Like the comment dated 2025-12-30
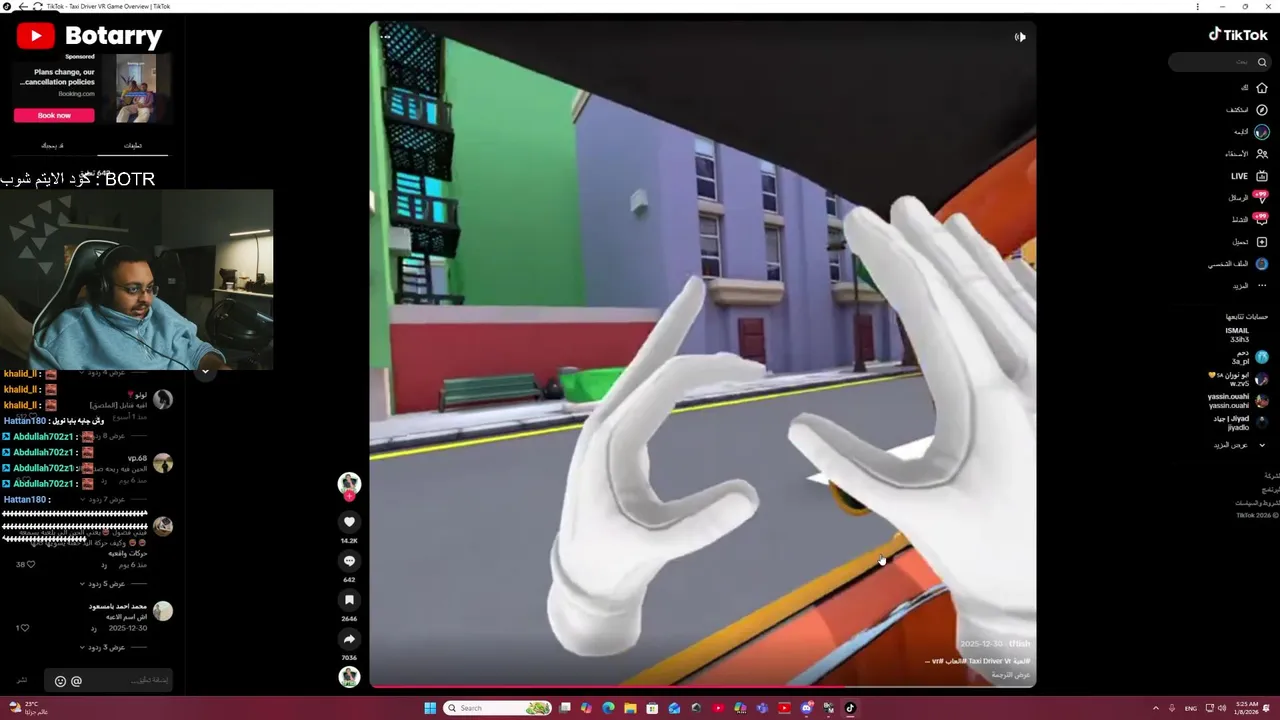Screen dimensions: 1280x720 click(24, 628)
